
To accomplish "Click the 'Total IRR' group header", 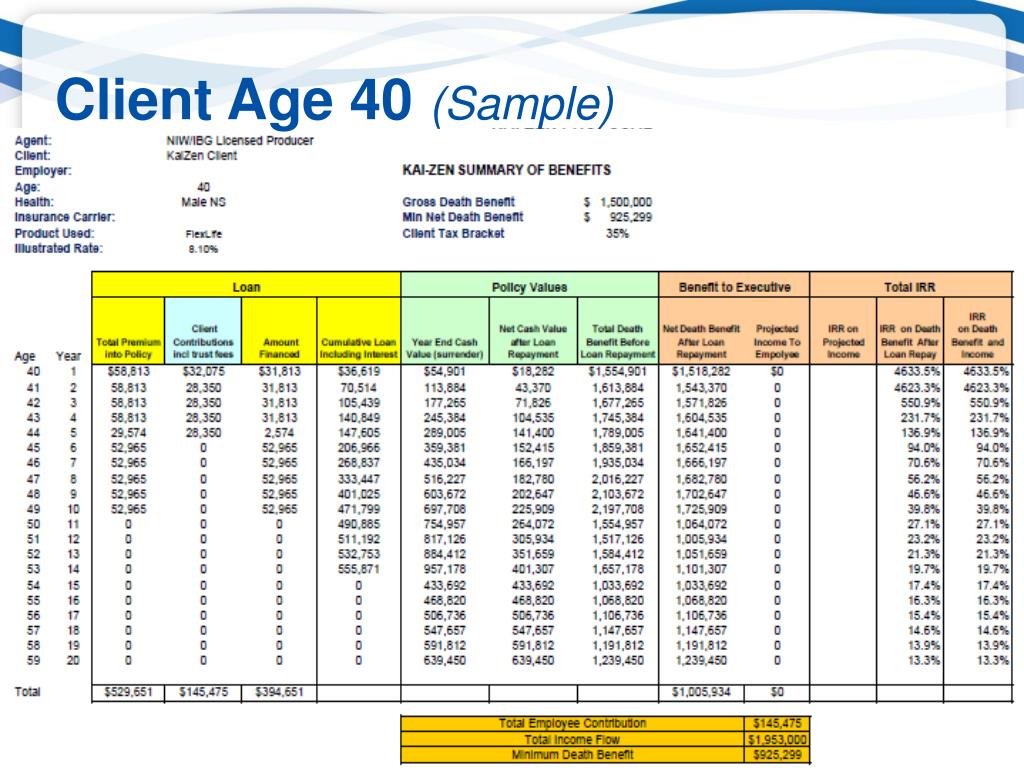I will point(910,287).
